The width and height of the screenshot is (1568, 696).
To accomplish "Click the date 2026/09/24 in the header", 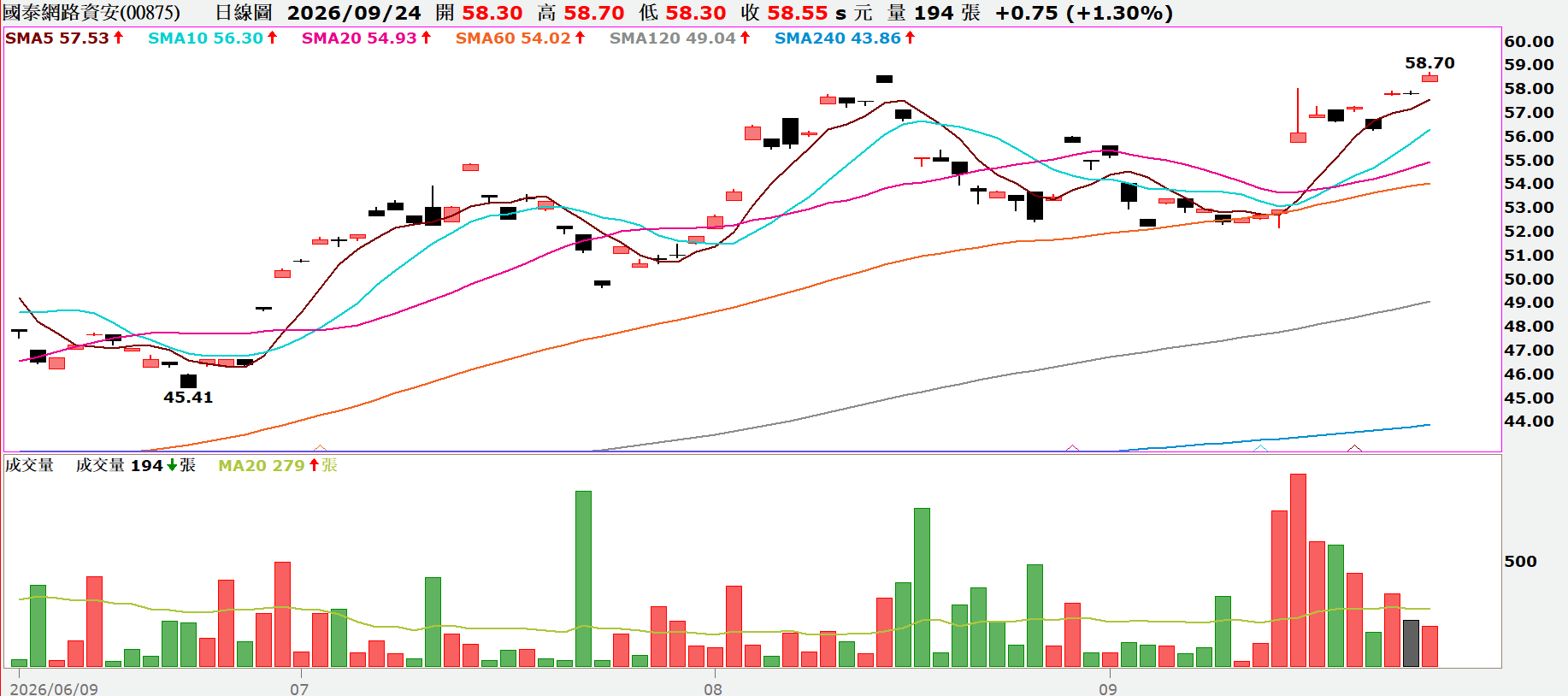I will coord(354,13).
